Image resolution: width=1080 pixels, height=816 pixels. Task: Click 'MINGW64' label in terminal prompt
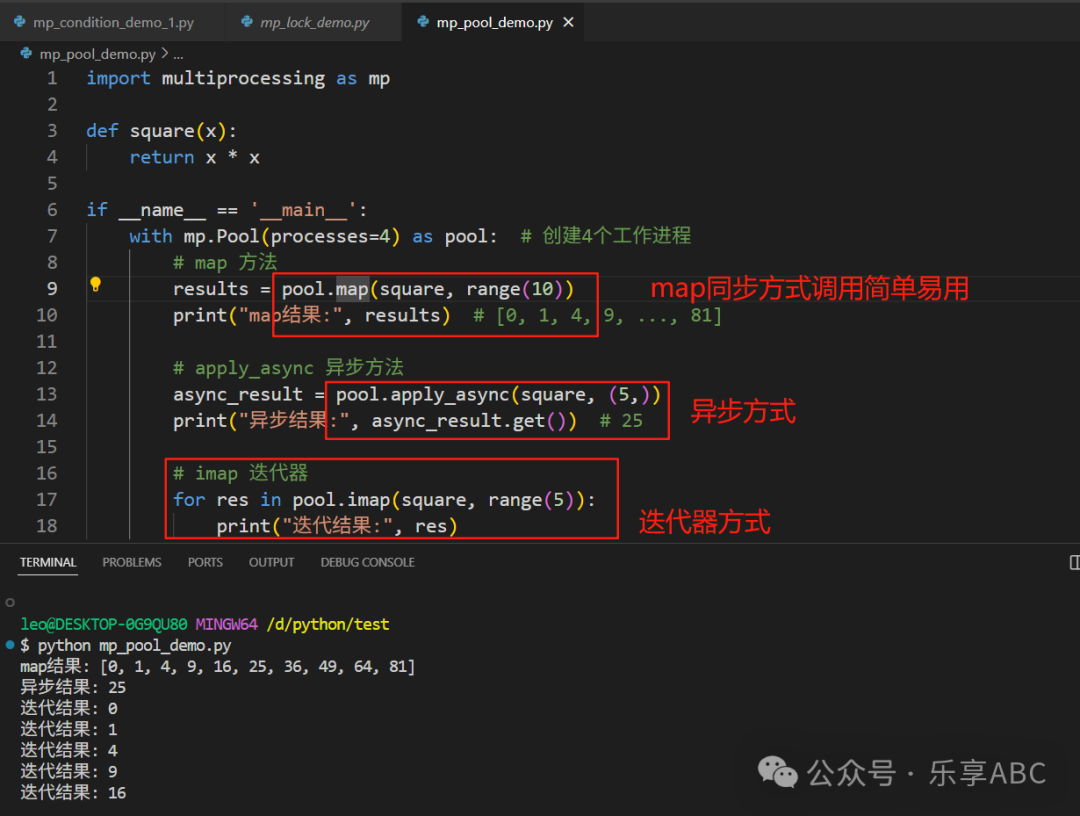[227, 625]
